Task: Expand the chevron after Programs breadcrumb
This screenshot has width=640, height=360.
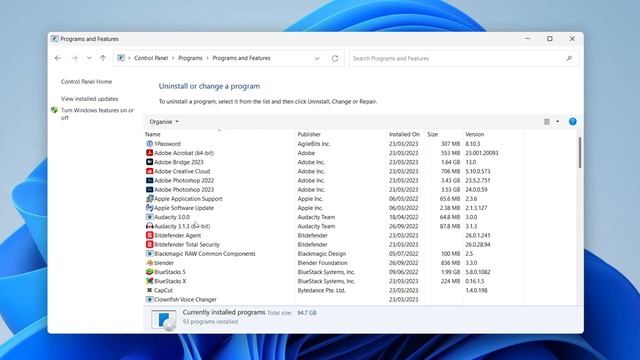Action: [207, 58]
